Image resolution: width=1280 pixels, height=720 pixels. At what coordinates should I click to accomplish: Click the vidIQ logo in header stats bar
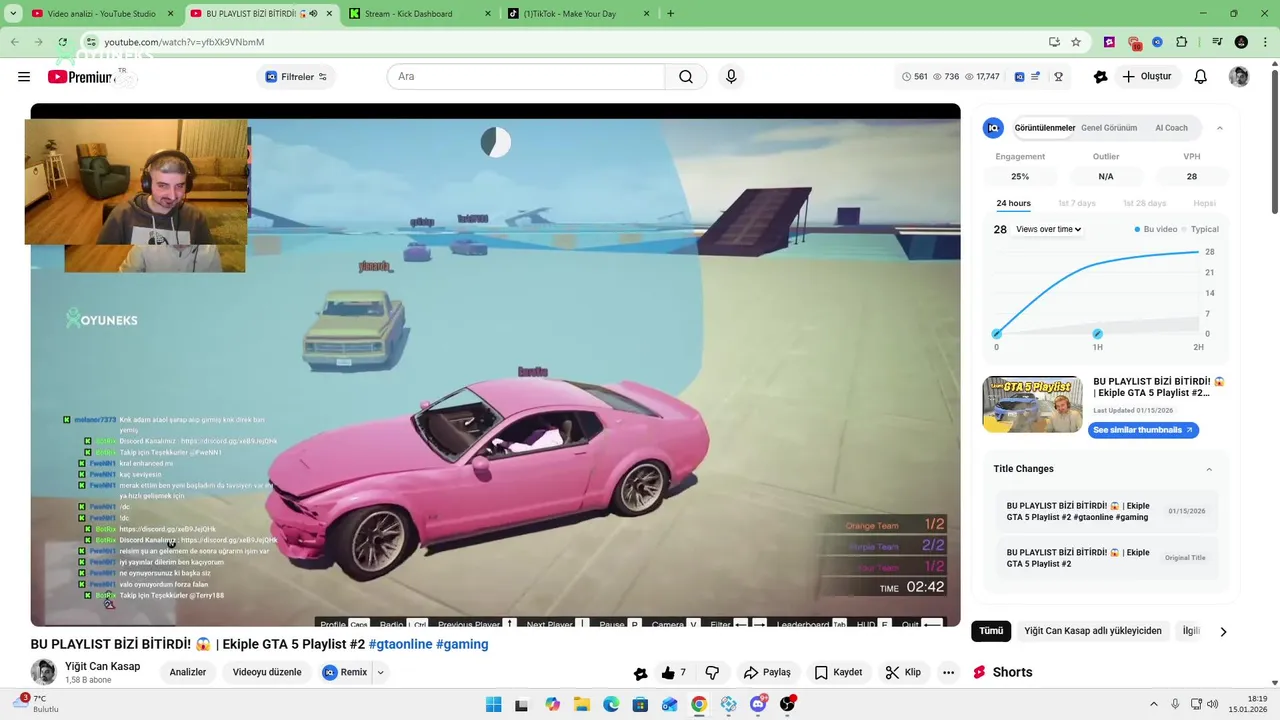click(x=1019, y=77)
